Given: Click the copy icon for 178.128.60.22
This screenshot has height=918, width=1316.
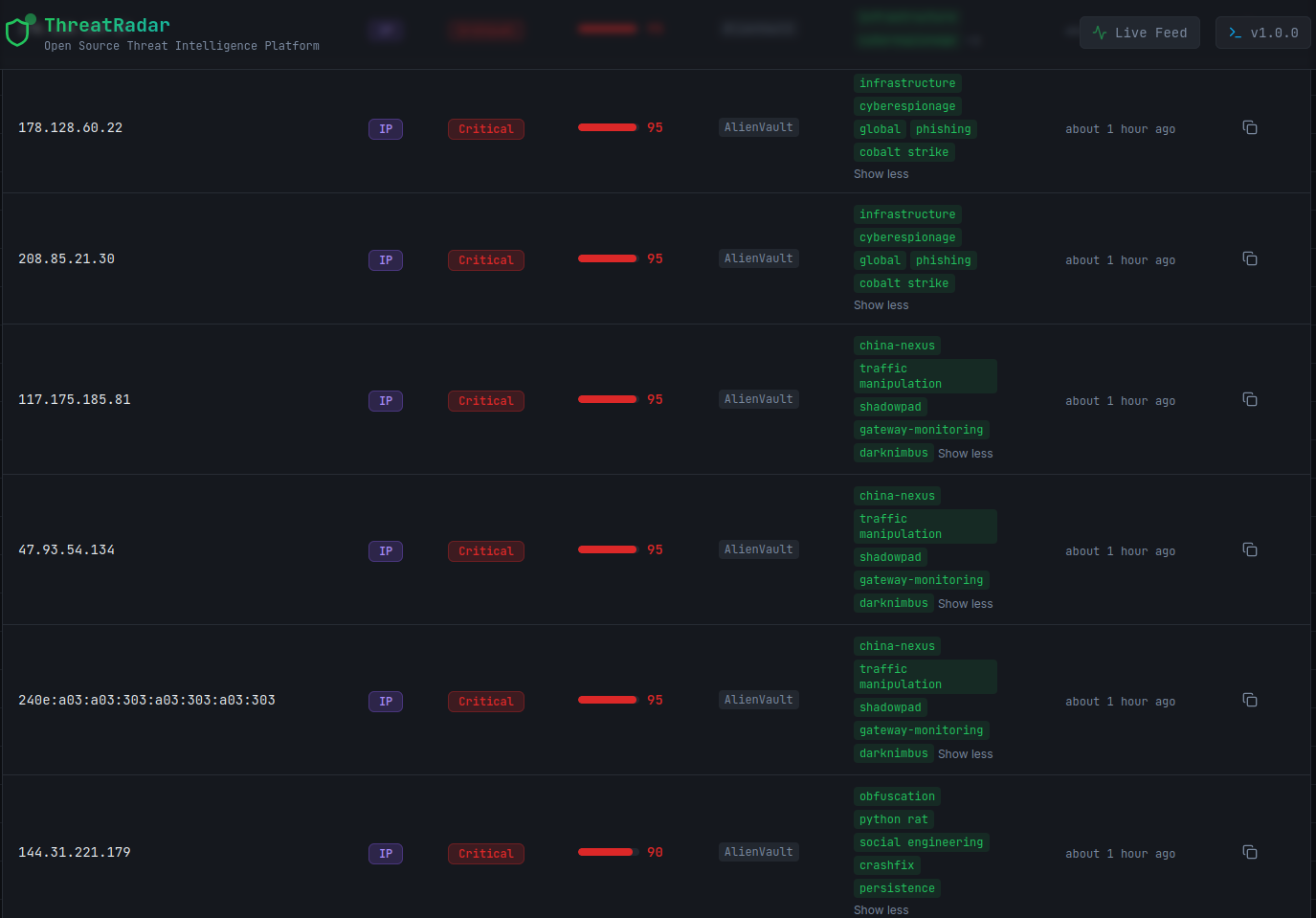Looking at the screenshot, I should (x=1250, y=127).
